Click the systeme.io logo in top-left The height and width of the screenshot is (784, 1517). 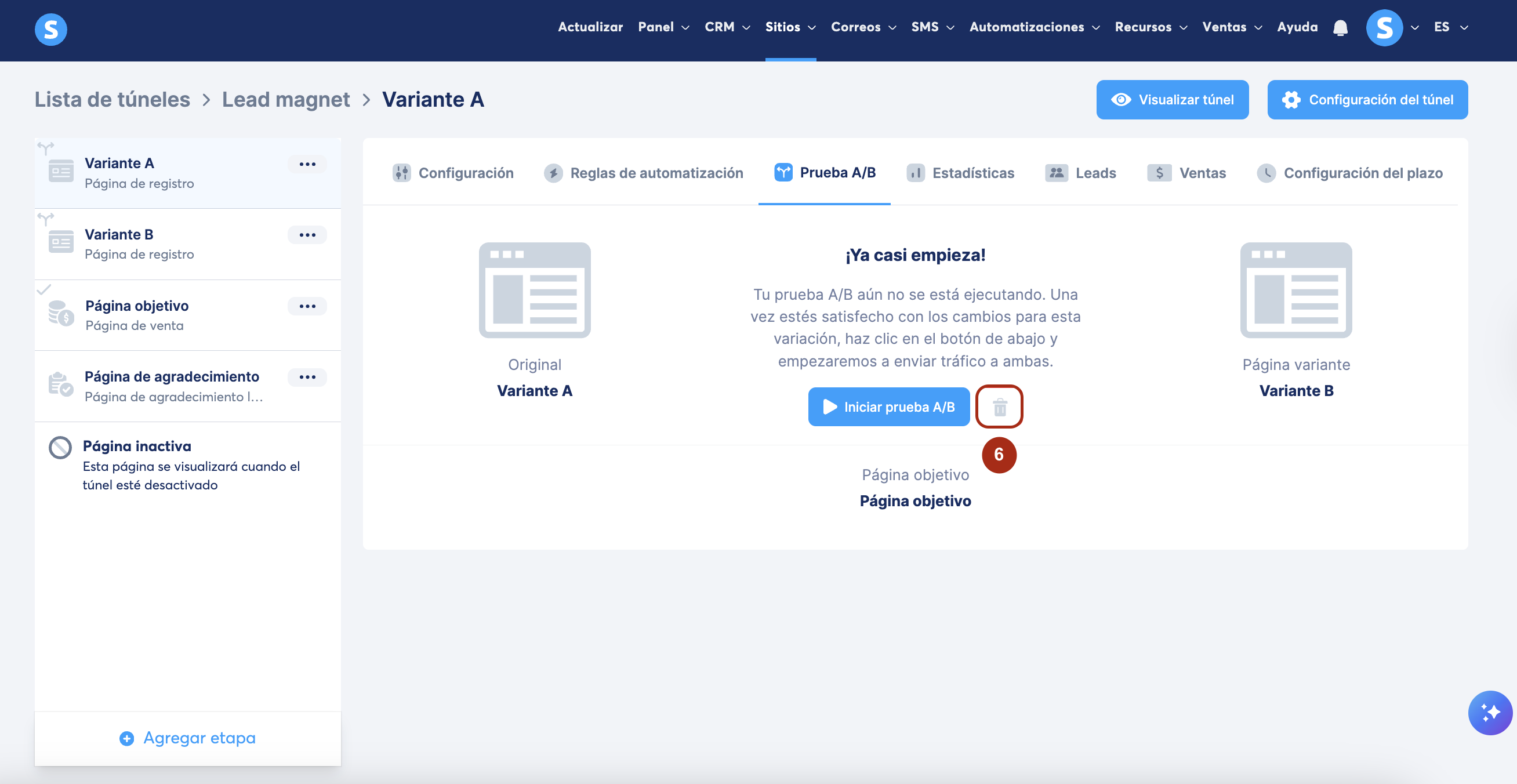[x=51, y=29]
